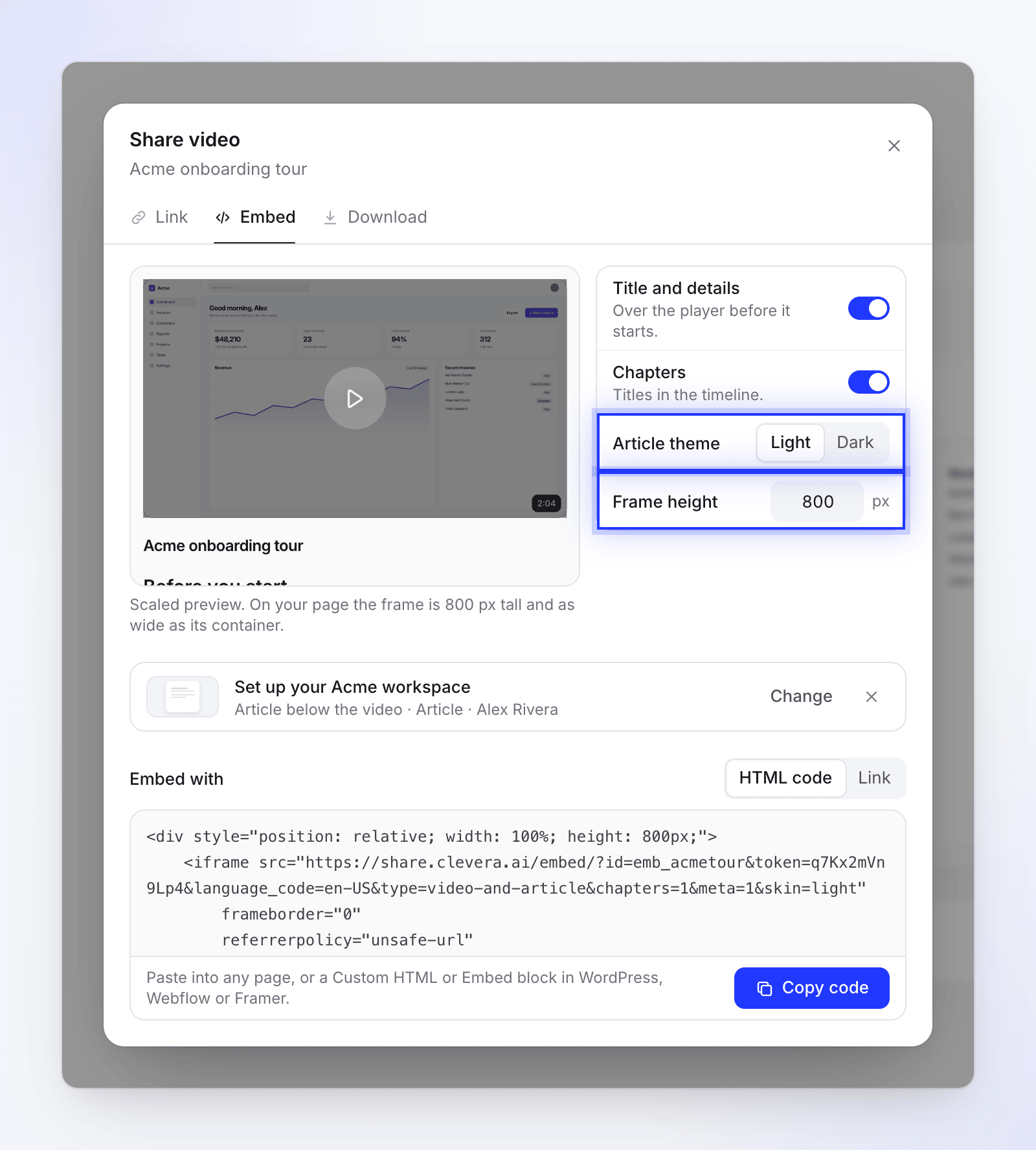Image resolution: width=1036 pixels, height=1150 pixels.
Task: Select HTML code embed option
Action: coord(785,778)
